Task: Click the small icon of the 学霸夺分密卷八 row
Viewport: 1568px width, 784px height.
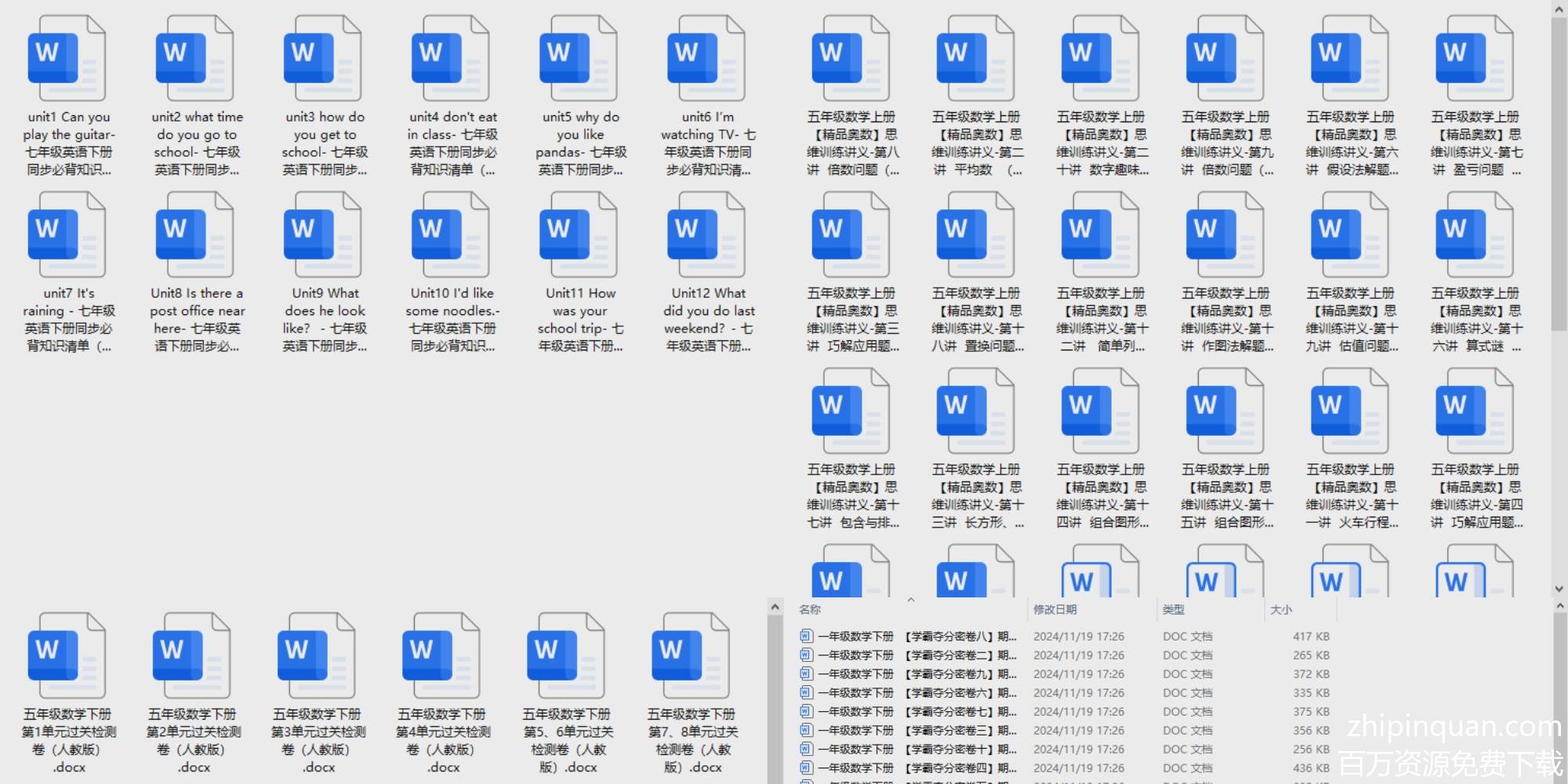Action: point(806,636)
